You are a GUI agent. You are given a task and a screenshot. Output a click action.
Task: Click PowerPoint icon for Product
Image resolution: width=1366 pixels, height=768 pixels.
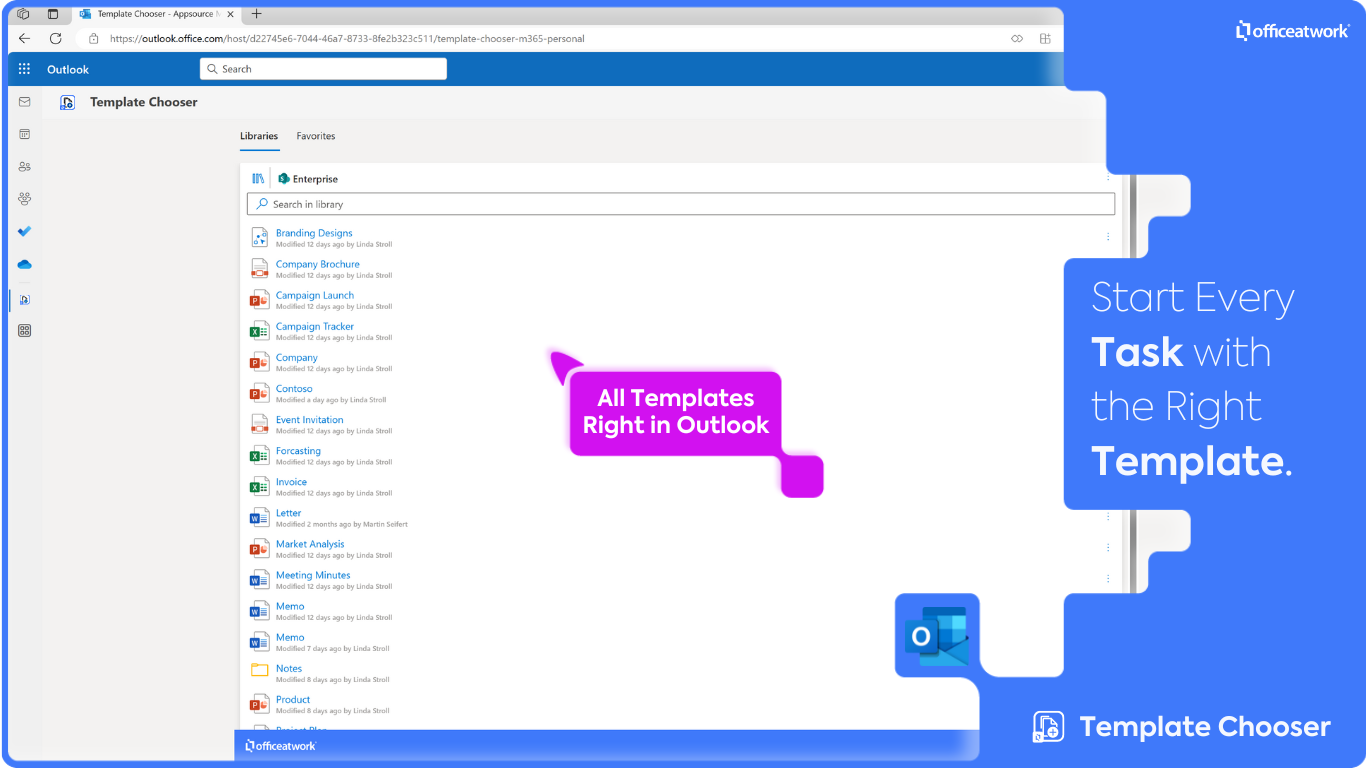(x=259, y=703)
